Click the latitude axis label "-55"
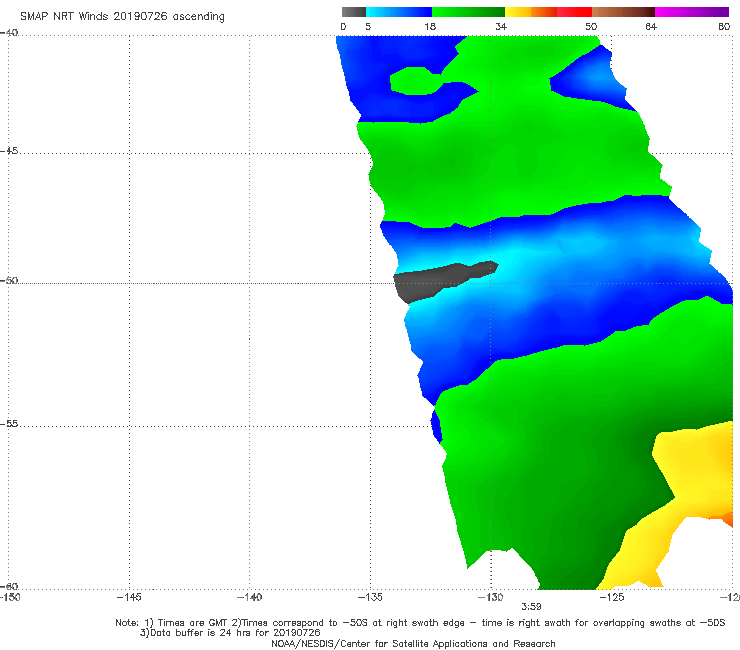740x650 pixels. (9, 423)
